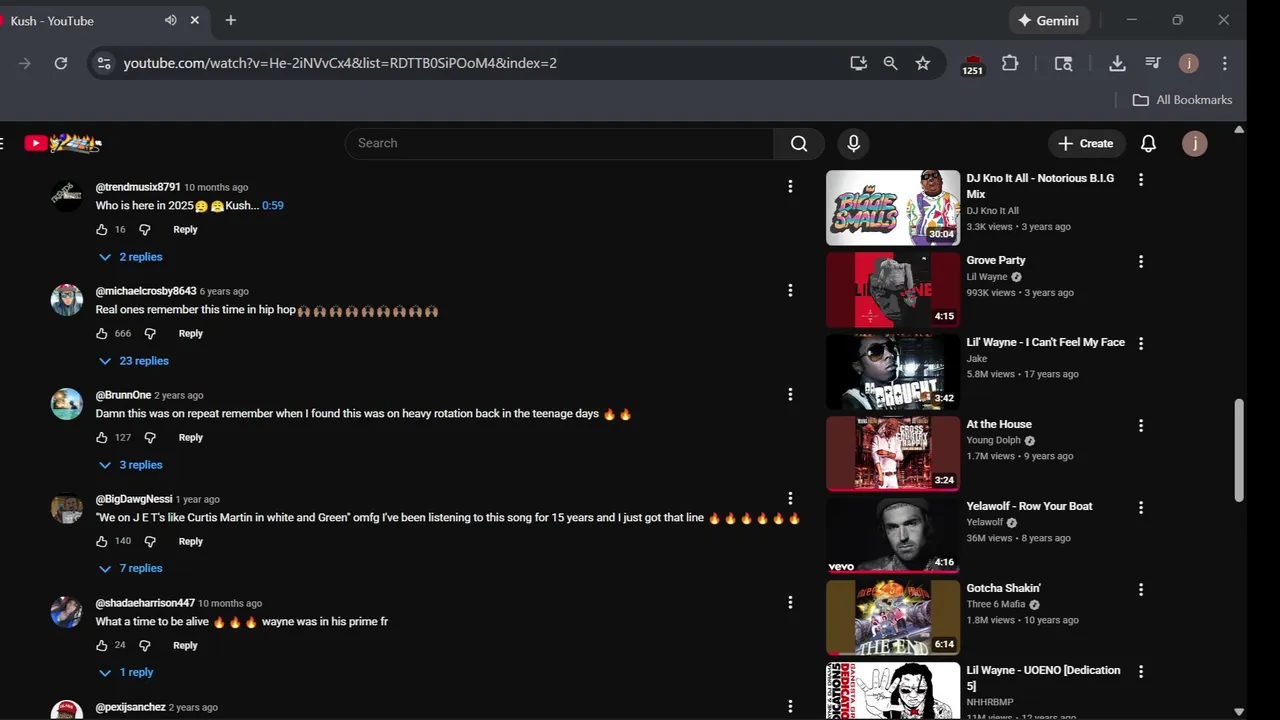Open action menu for @michaelcrosby8643 comment
Image resolution: width=1280 pixels, height=720 pixels.
(790, 290)
